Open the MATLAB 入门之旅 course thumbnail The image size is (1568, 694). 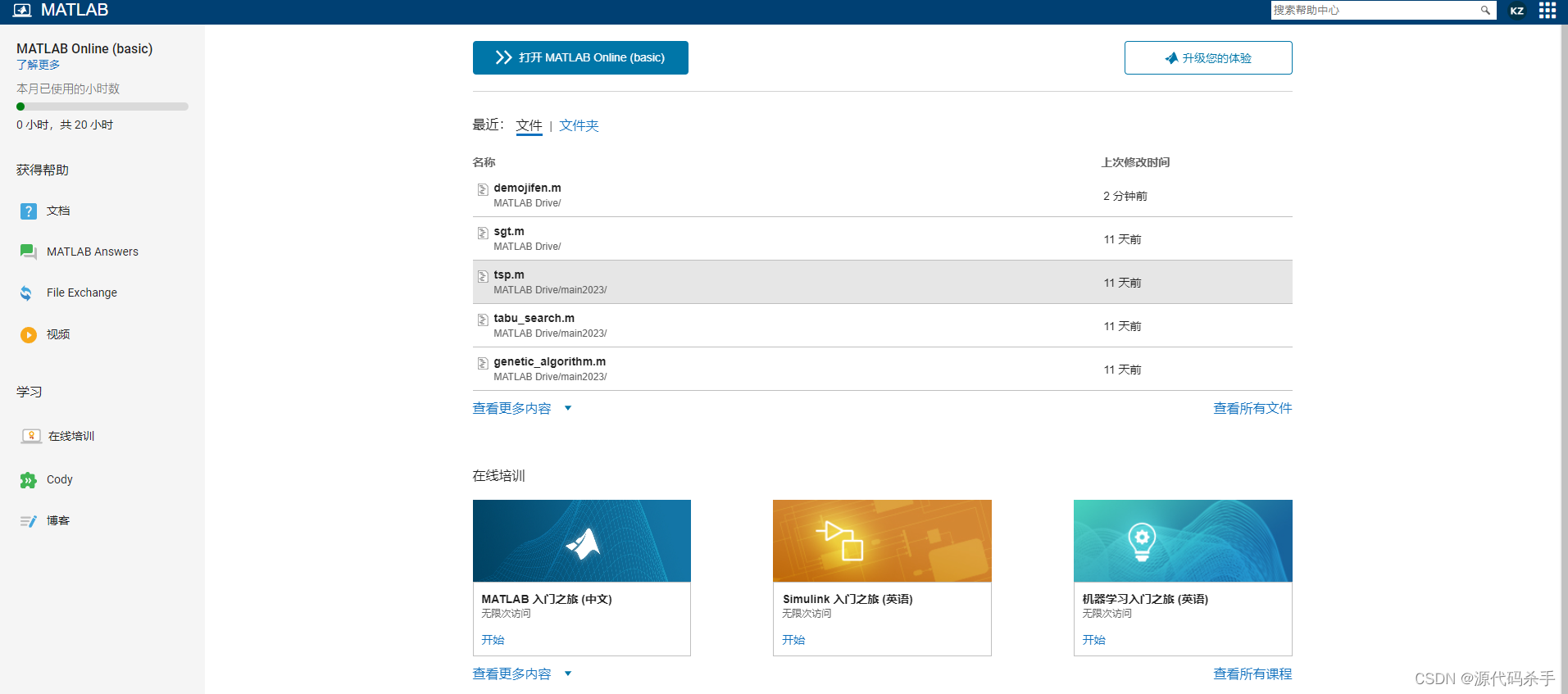582,541
